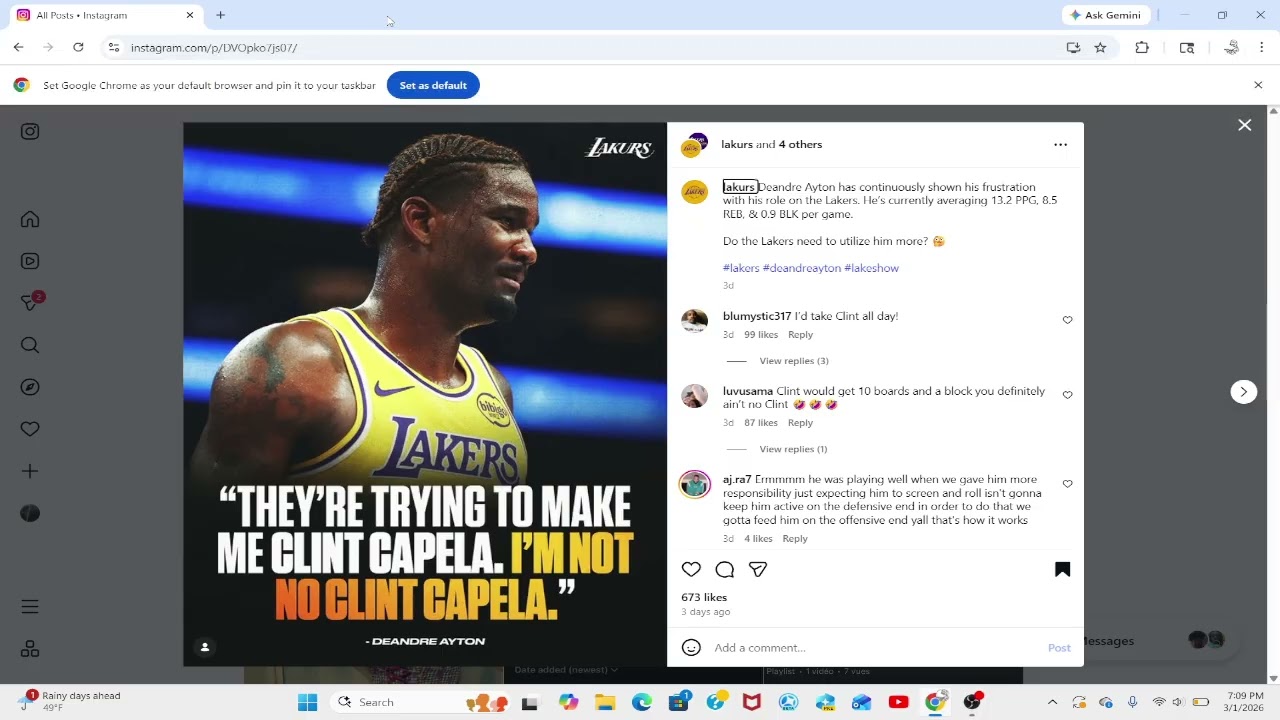The width and height of the screenshot is (1280, 720).
Task: Open Instagram home from the sidebar
Action: tap(30, 219)
